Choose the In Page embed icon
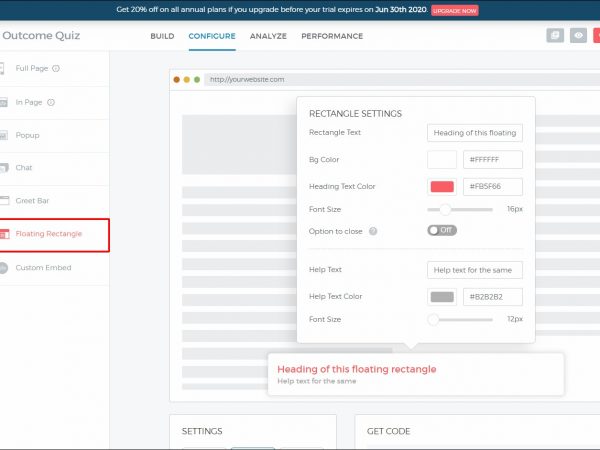This screenshot has height=450, width=600. point(5,102)
